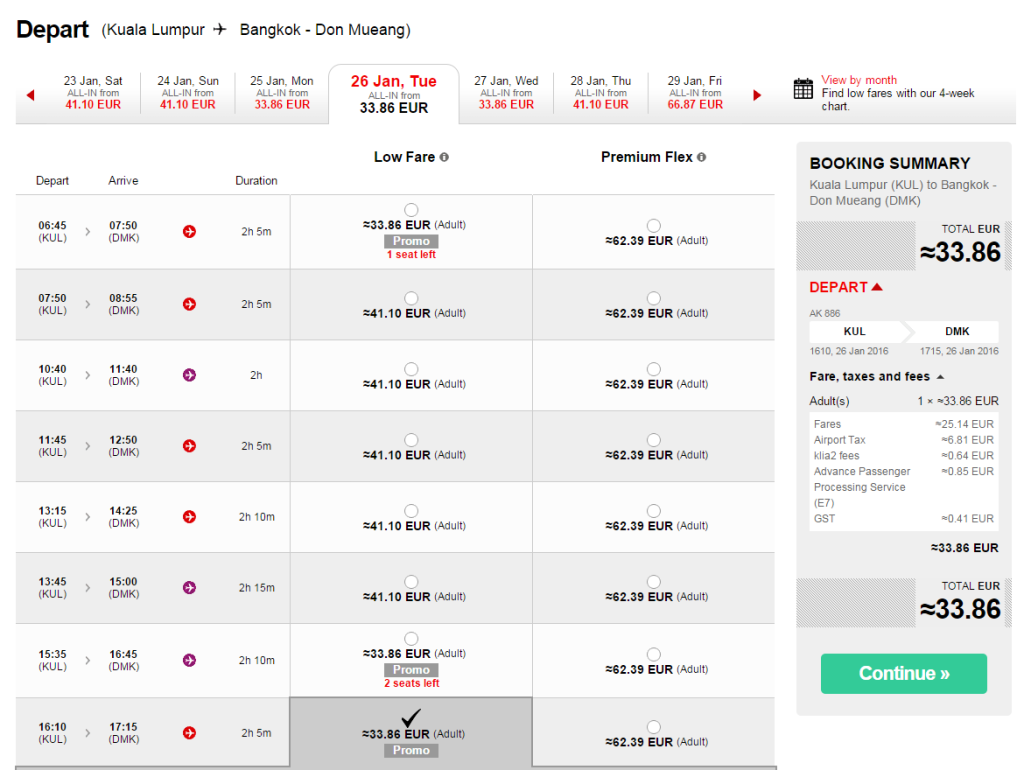Switch to the 25 Jan, Mon date tab
The width and height of the screenshot is (1024, 770).
282,93
